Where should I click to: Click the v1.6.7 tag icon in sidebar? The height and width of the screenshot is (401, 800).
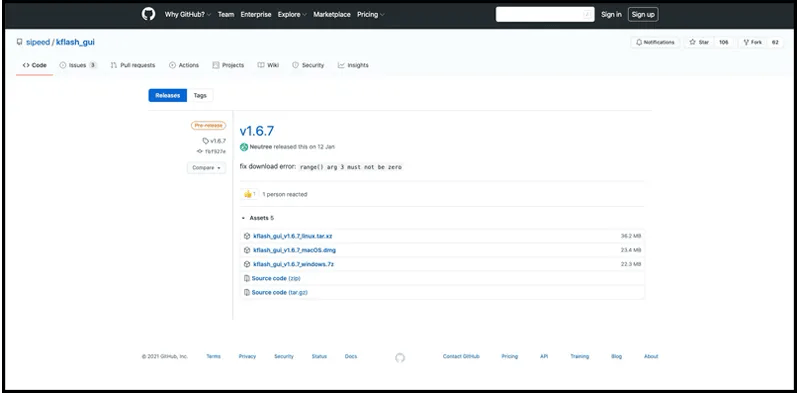pyautogui.click(x=206, y=141)
